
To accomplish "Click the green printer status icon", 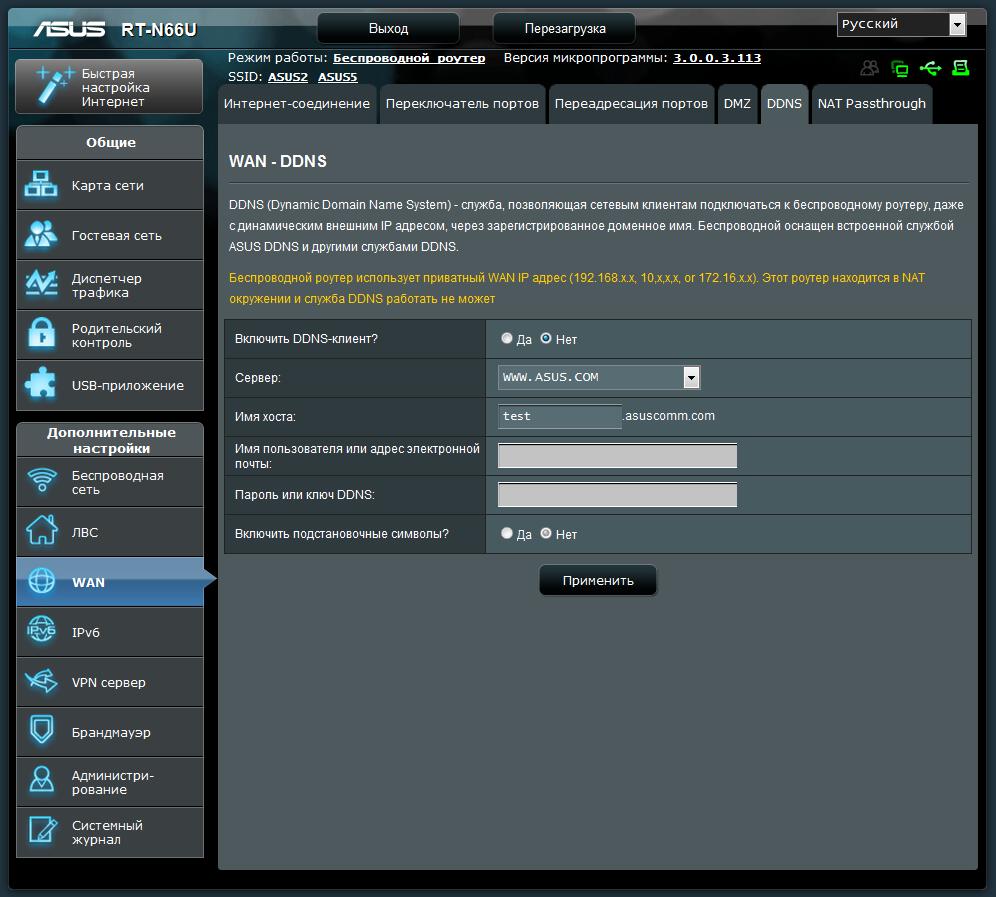I will click(x=960, y=67).
